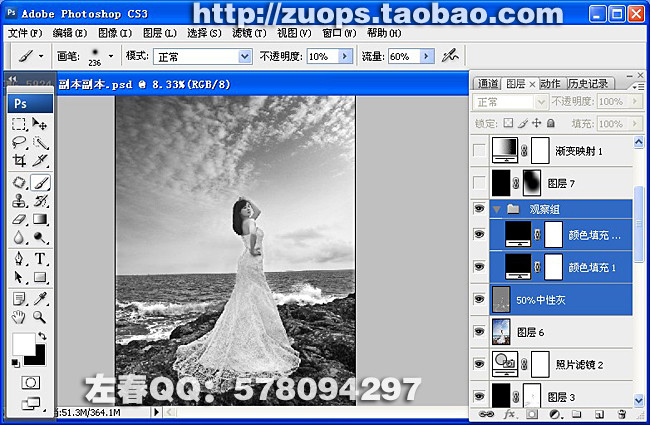Select the Rectangular Marquee tool
This screenshot has width=650, height=425.
pos(19,124)
